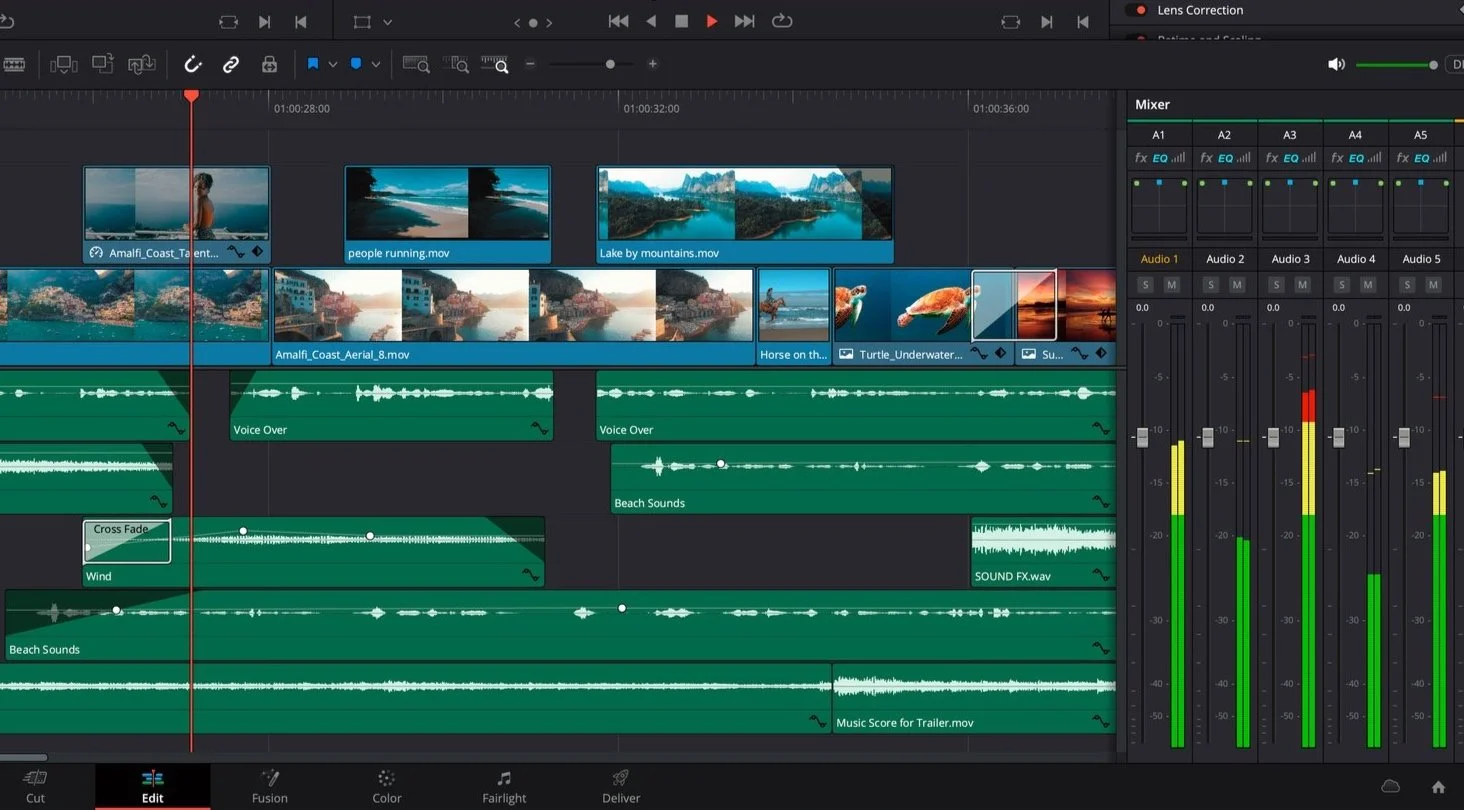Open the flag color dropdown arrow
This screenshot has height=810, width=1464.
333,65
